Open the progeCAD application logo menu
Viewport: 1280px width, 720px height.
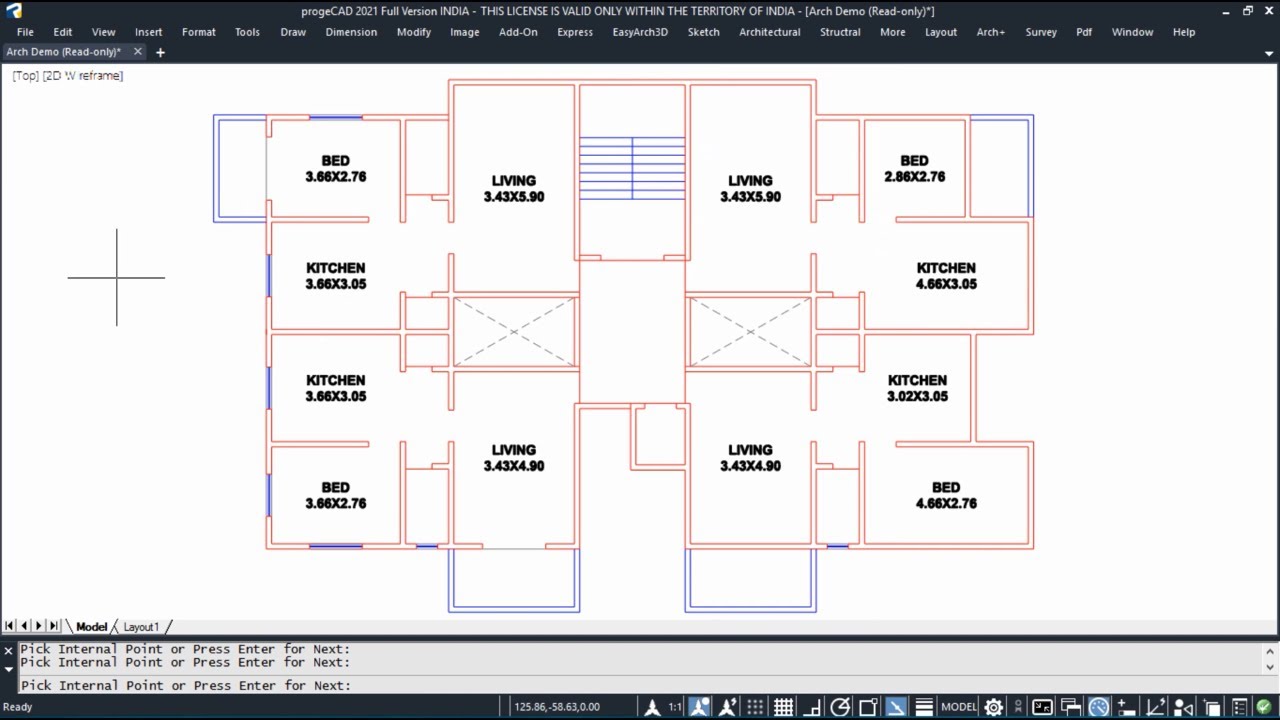click(x=13, y=10)
